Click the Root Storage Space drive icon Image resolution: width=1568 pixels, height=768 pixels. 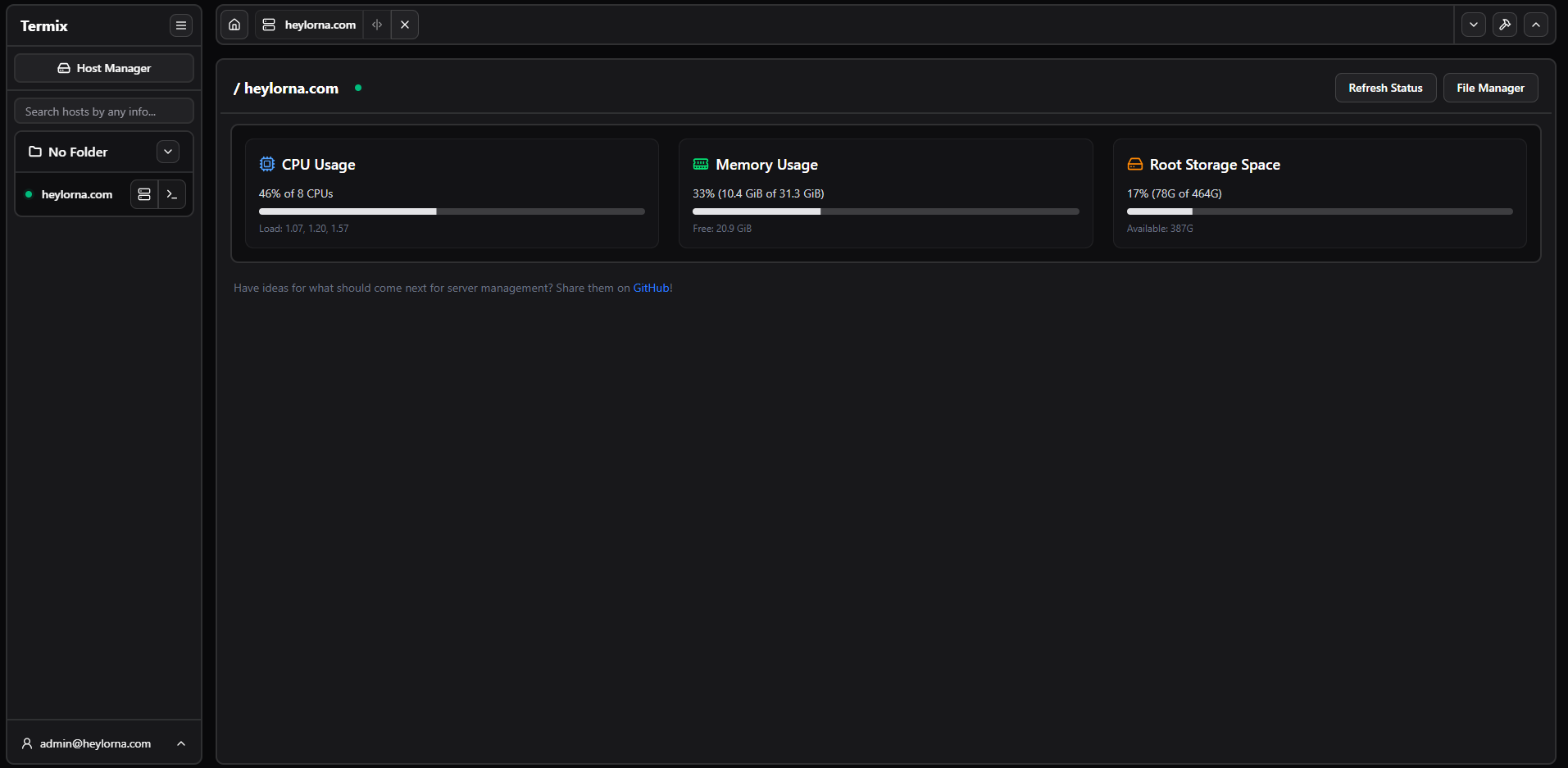click(x=1134, y=164)
